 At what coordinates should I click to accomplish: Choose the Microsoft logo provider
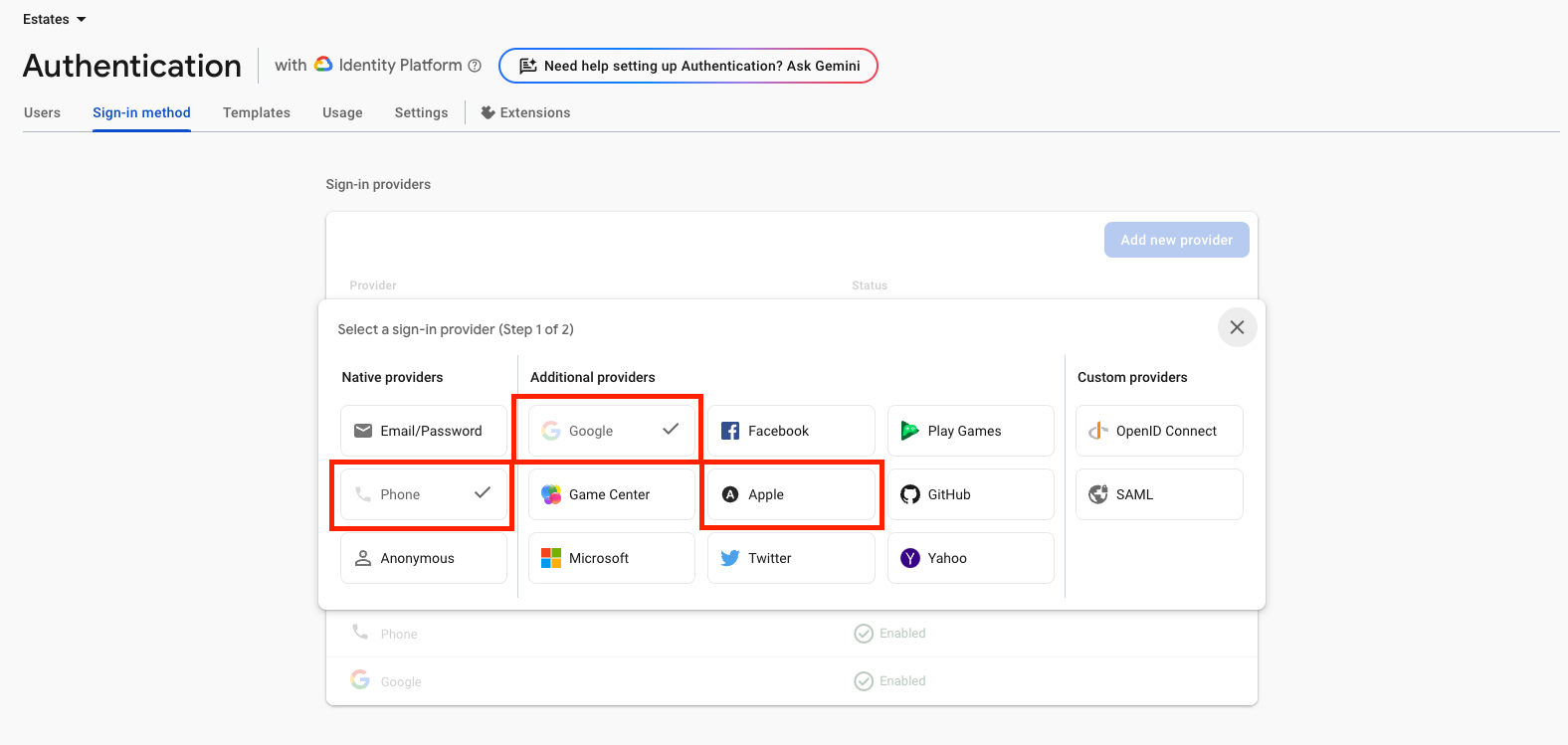[x=612, y=558]
